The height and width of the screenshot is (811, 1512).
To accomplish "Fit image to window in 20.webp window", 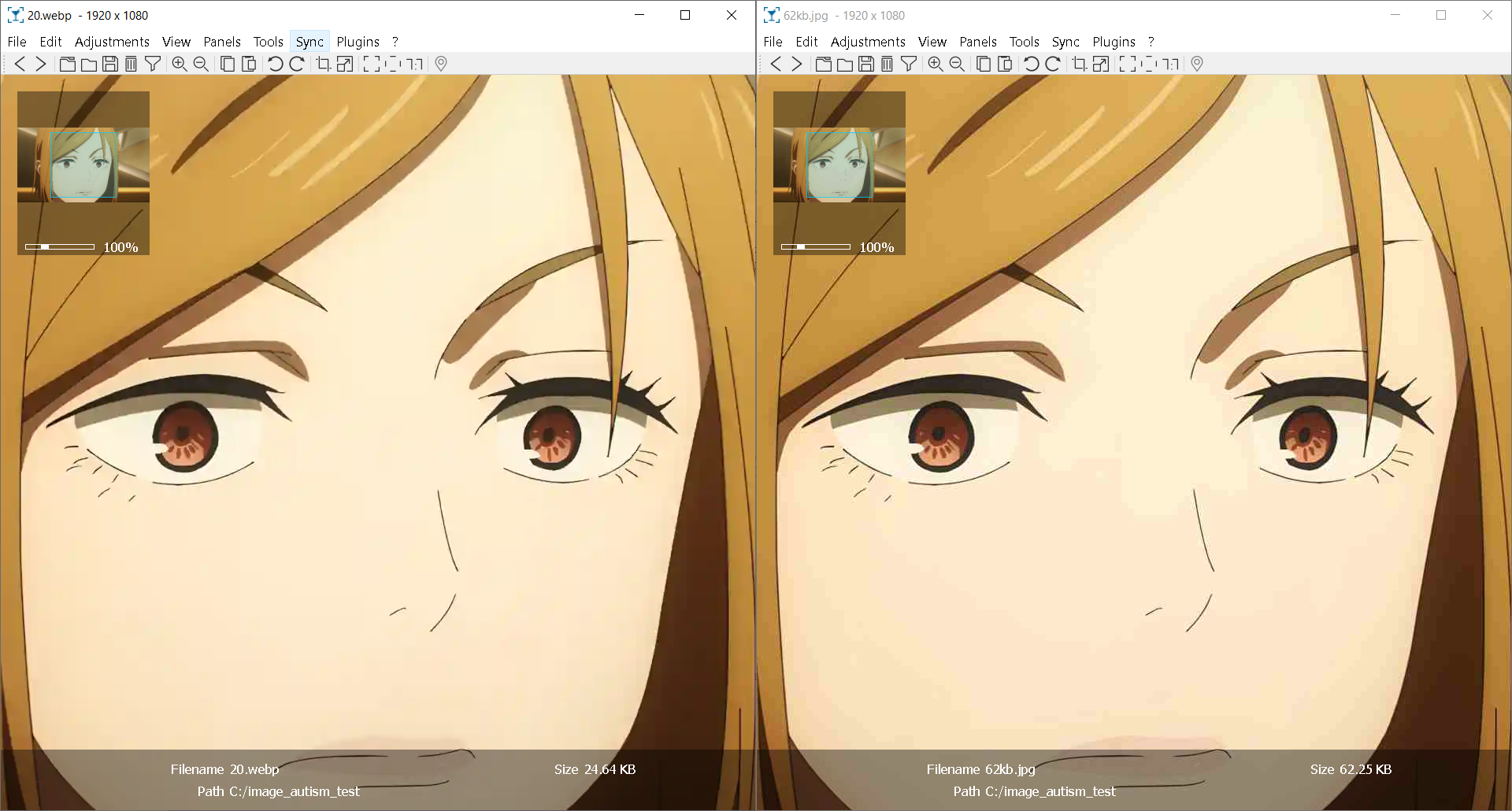I will [x=393, y=64].
